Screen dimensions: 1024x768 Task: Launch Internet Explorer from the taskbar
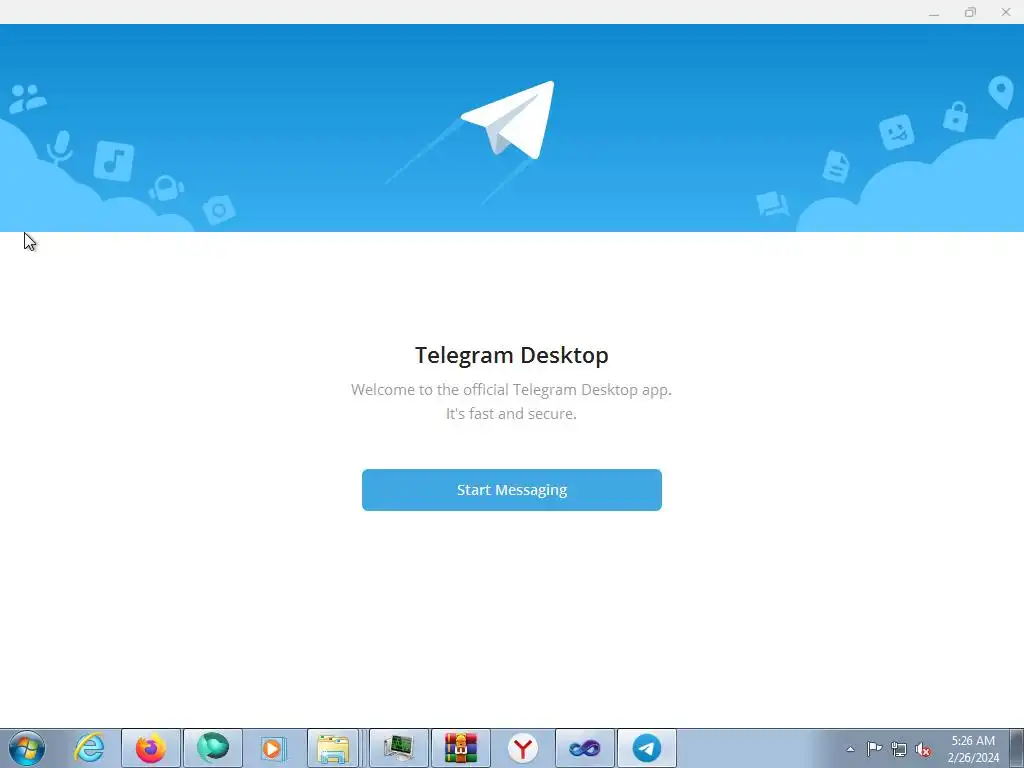(89, 748)
